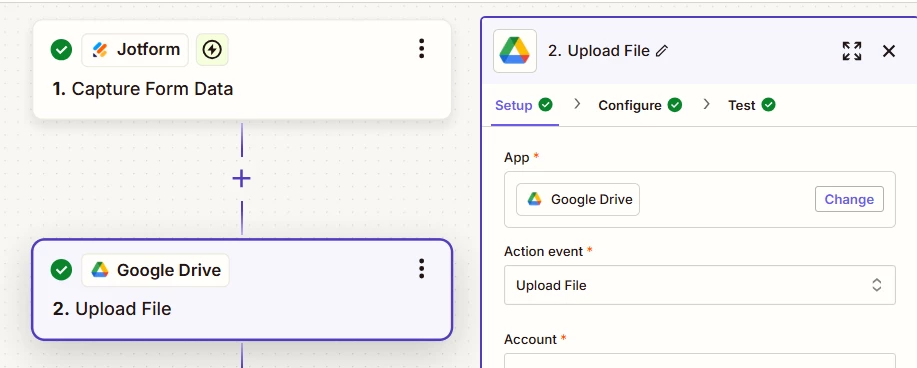Screen dimensions: 917x368
Task: Click the lightning bolt trigger icon
Action: (212, 50)
